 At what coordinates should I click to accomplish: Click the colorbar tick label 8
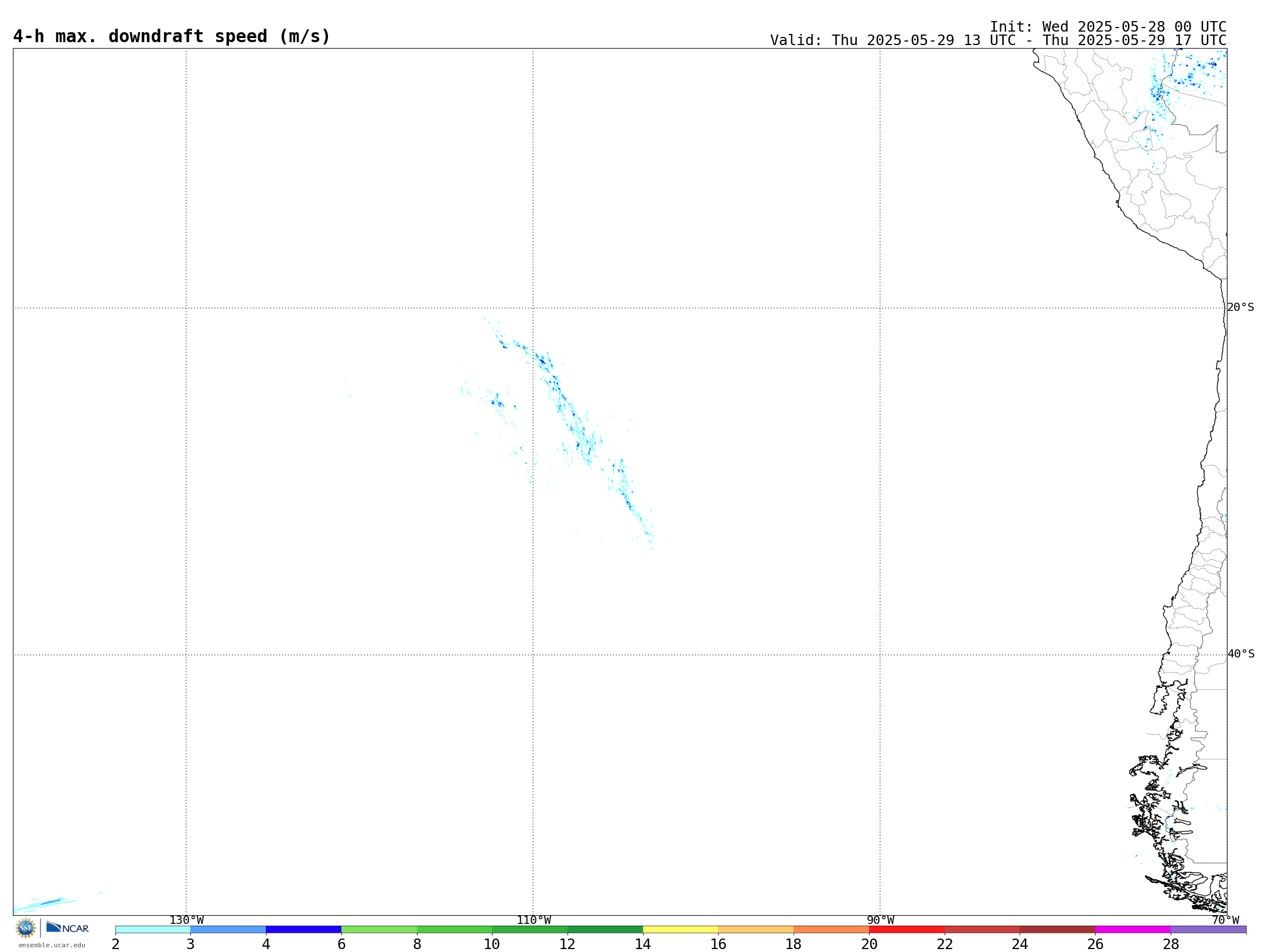tap(417, 944)
